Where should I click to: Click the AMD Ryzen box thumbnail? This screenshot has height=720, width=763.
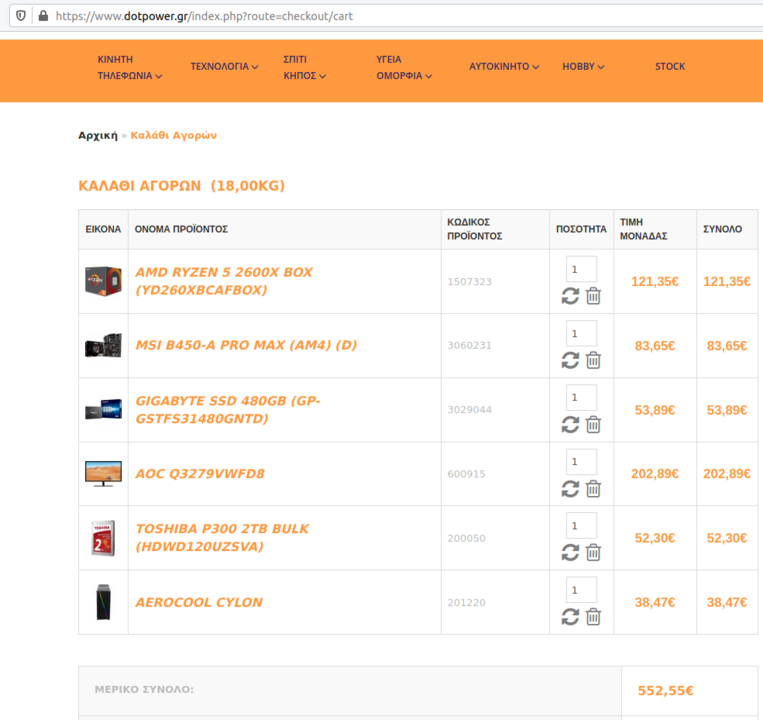tap(103, 281)
